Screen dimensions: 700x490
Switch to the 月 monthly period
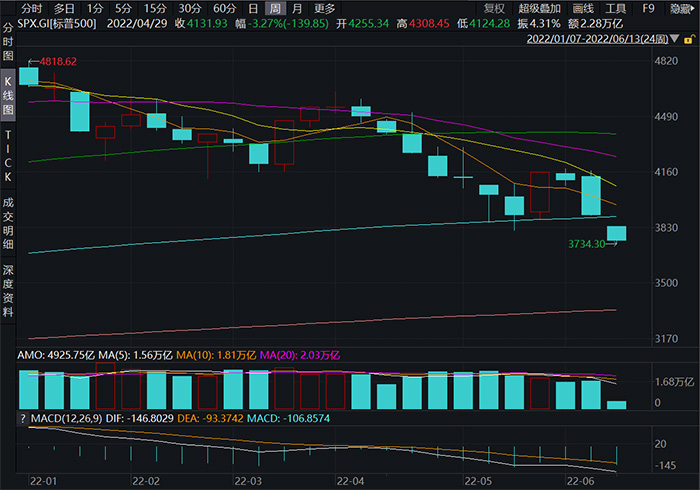(296, 8)
